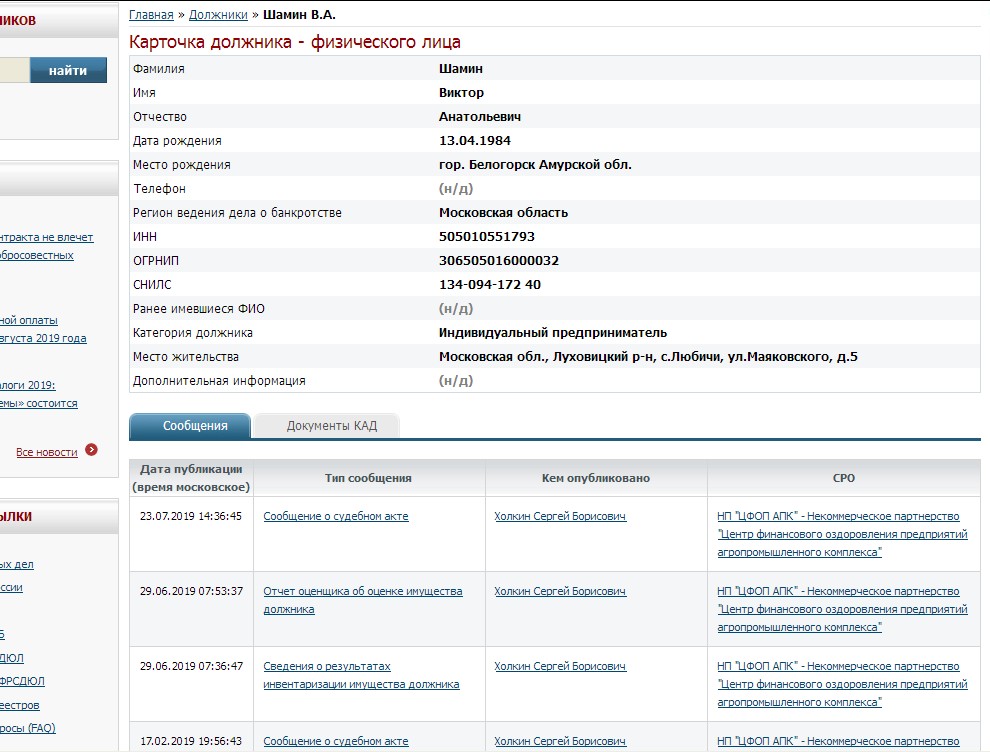This screenshot has width=990, height=752.
Task: Open the FAQ link in the left sidebar
Action: click(x=27, y=728)
